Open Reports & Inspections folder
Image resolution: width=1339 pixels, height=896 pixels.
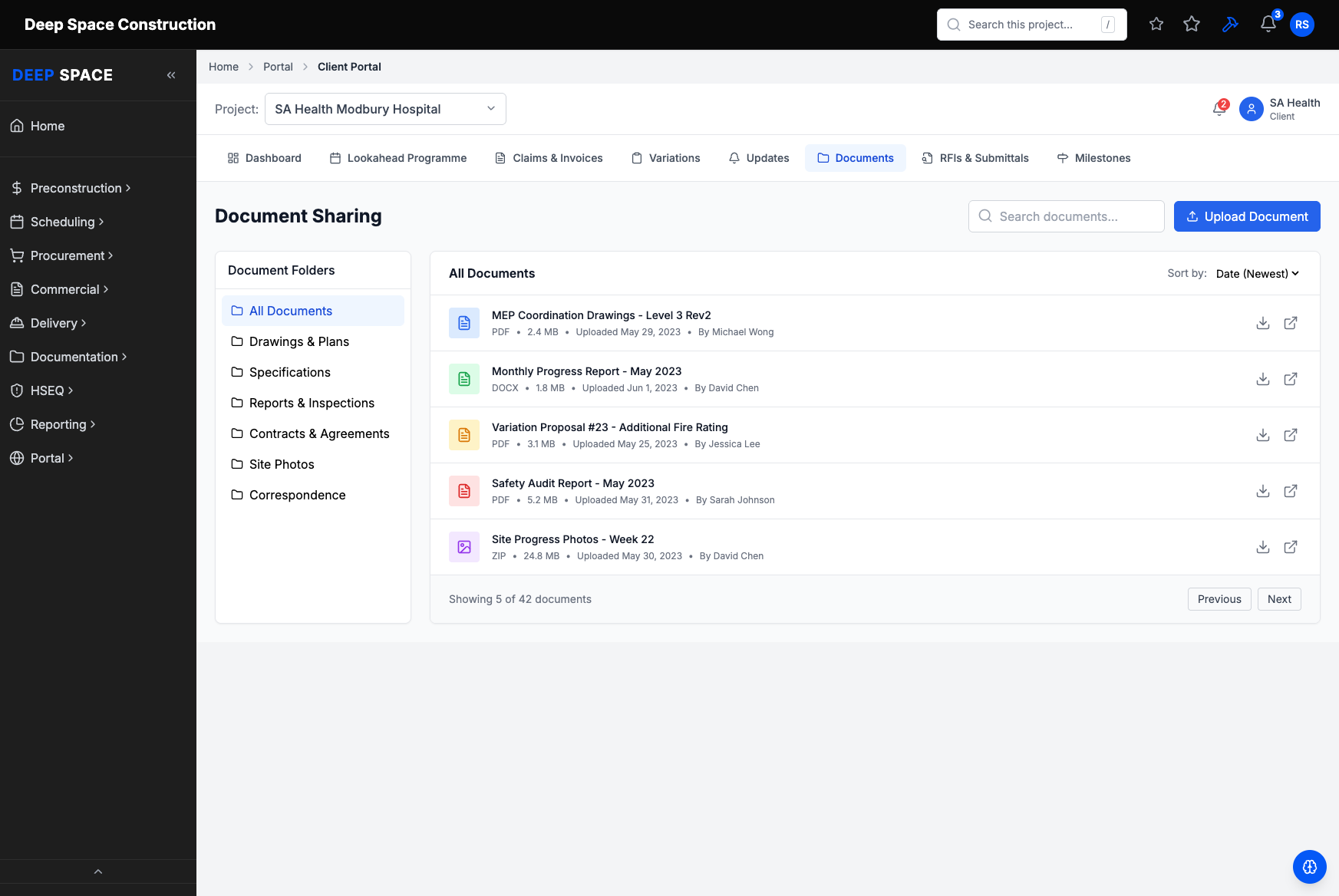[x=313, y=403]
